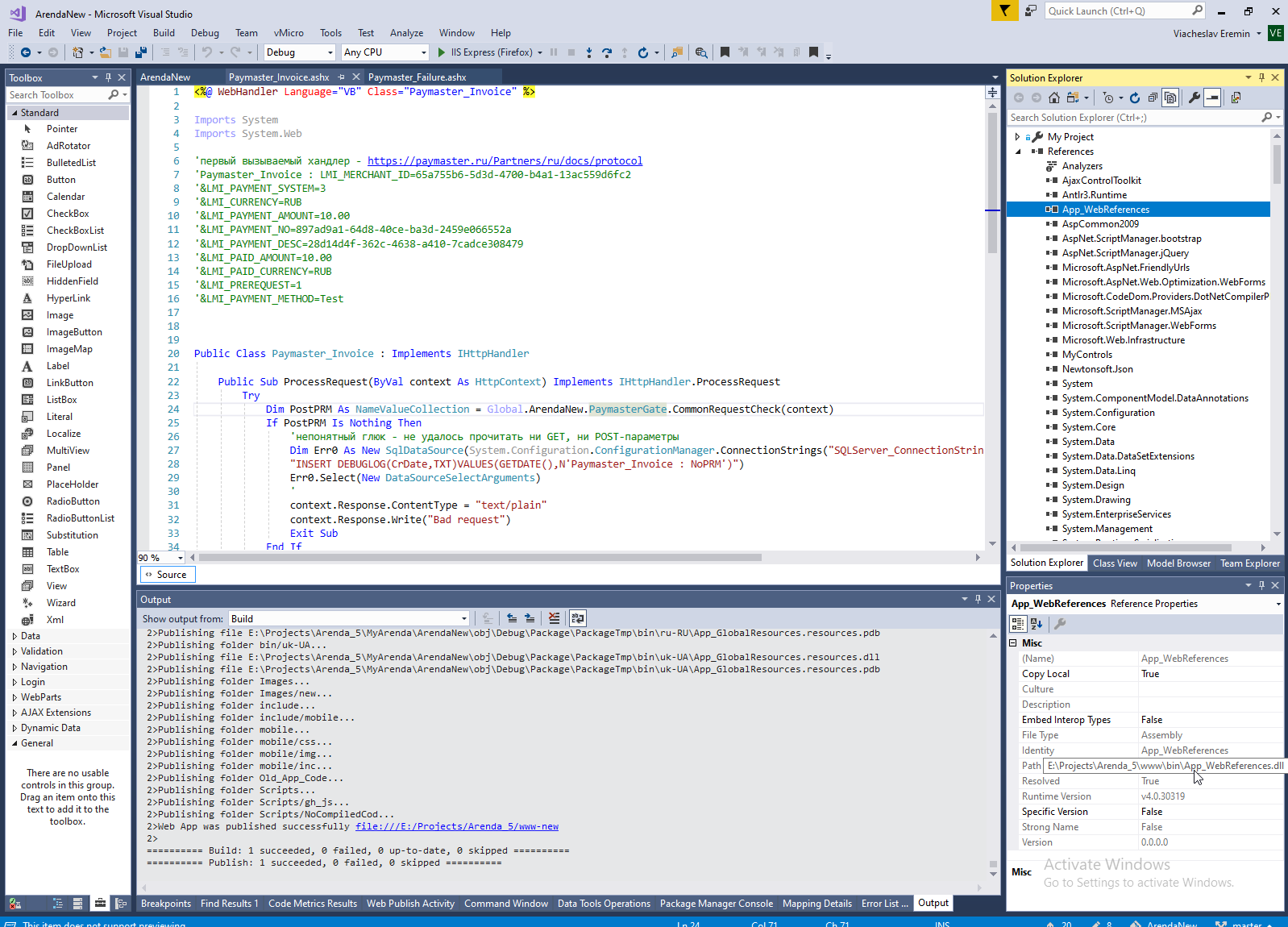This screenshot has height=927, width=1288.
Task: Click Collapse All in Solution Explorer toolbar
Action: click(x=1153, y=98)
